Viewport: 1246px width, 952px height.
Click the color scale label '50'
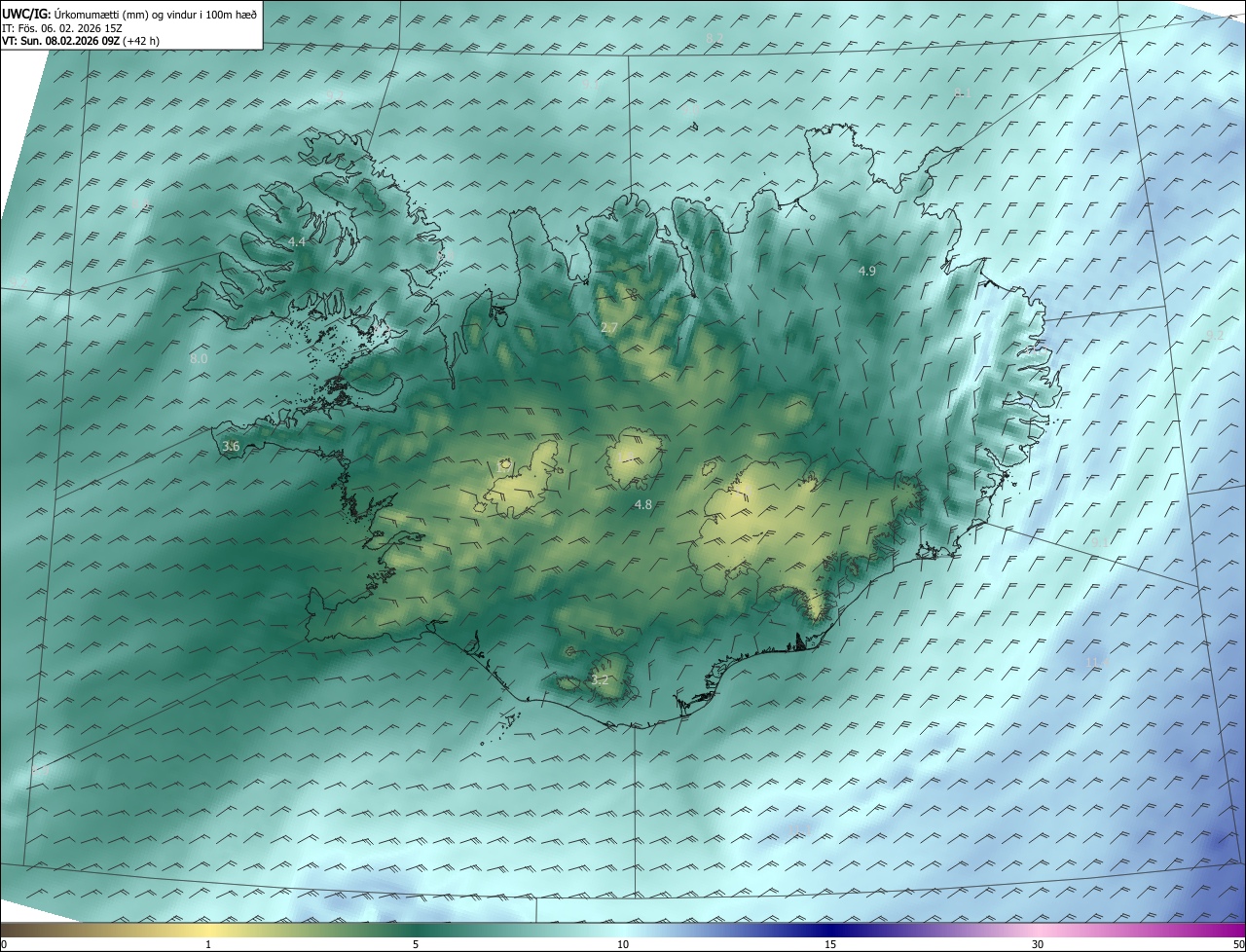point(1238,944)
